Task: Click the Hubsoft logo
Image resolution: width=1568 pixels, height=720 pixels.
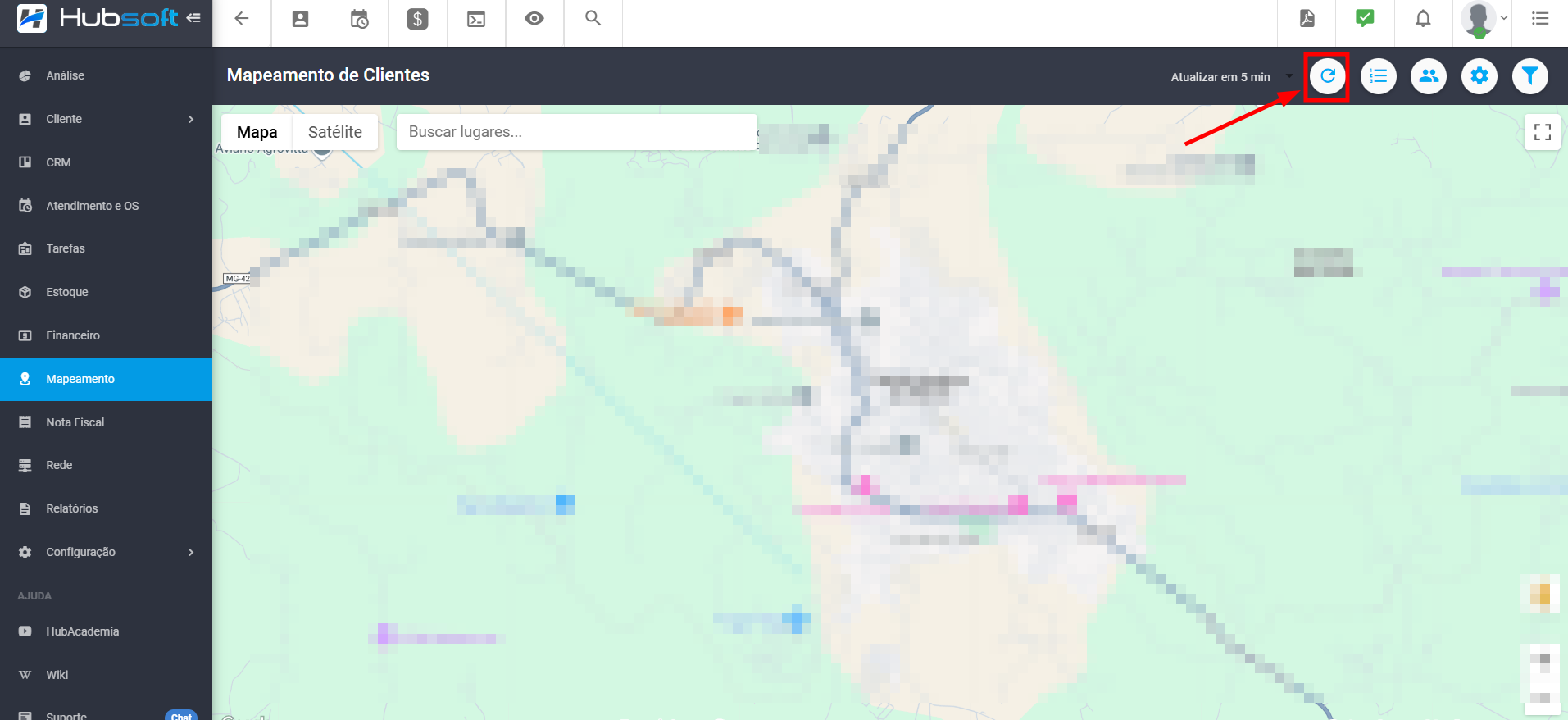Action: (x=98, y=17)
